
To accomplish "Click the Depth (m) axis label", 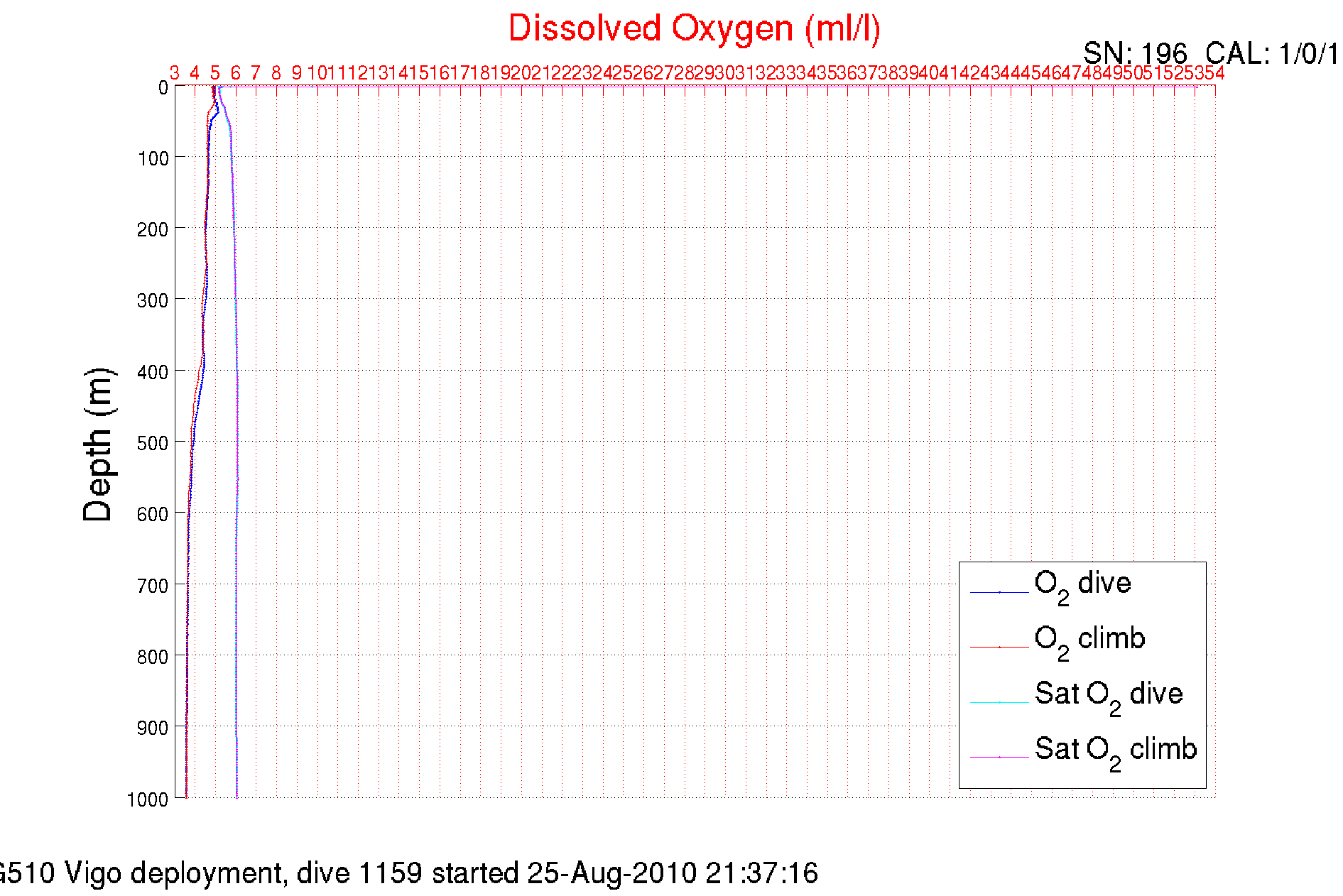I will 98,444.
